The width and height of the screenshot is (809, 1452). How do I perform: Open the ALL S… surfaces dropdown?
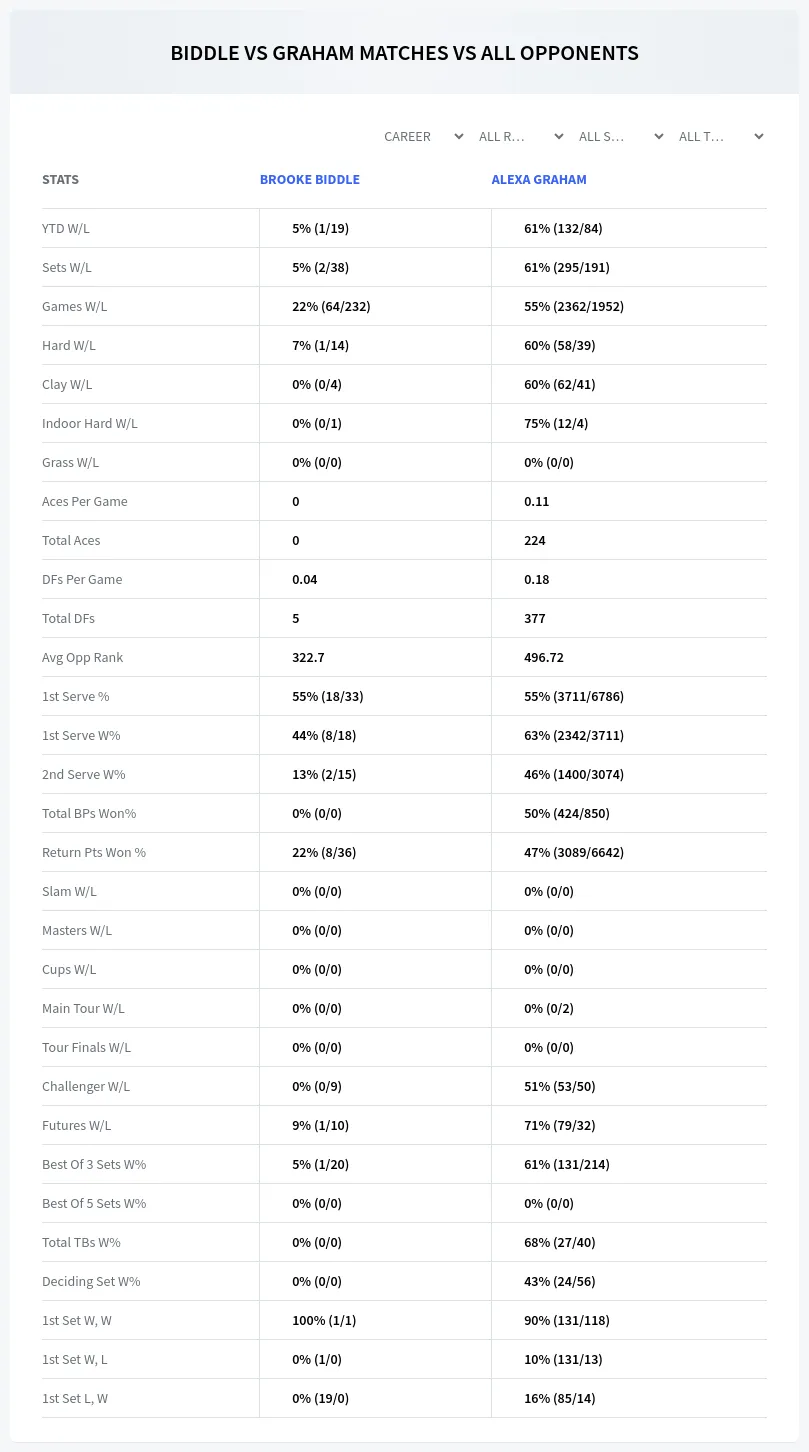(x=621, y=136)
